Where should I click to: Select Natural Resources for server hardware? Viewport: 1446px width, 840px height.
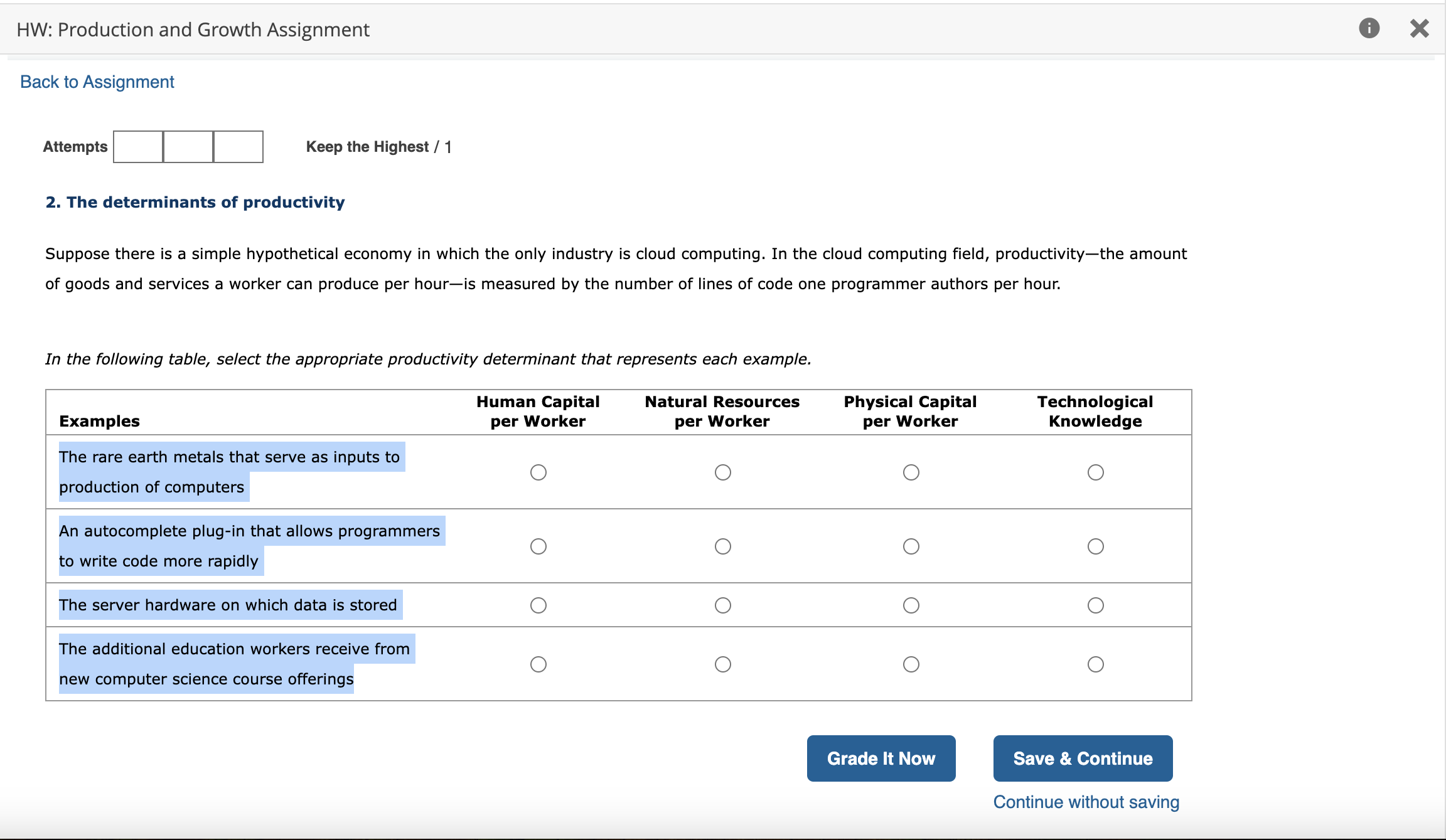pyautogui.click(x=722, y=605)
